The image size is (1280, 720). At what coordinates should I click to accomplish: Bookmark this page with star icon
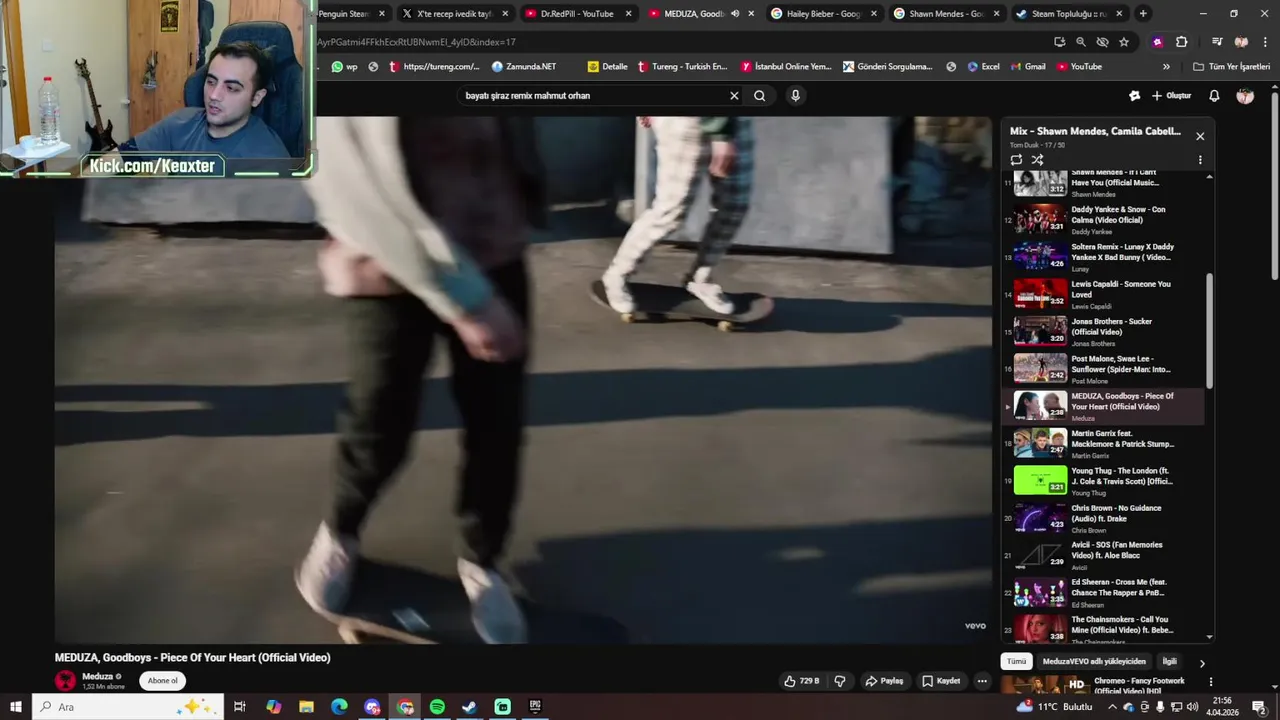[1124, 42]
